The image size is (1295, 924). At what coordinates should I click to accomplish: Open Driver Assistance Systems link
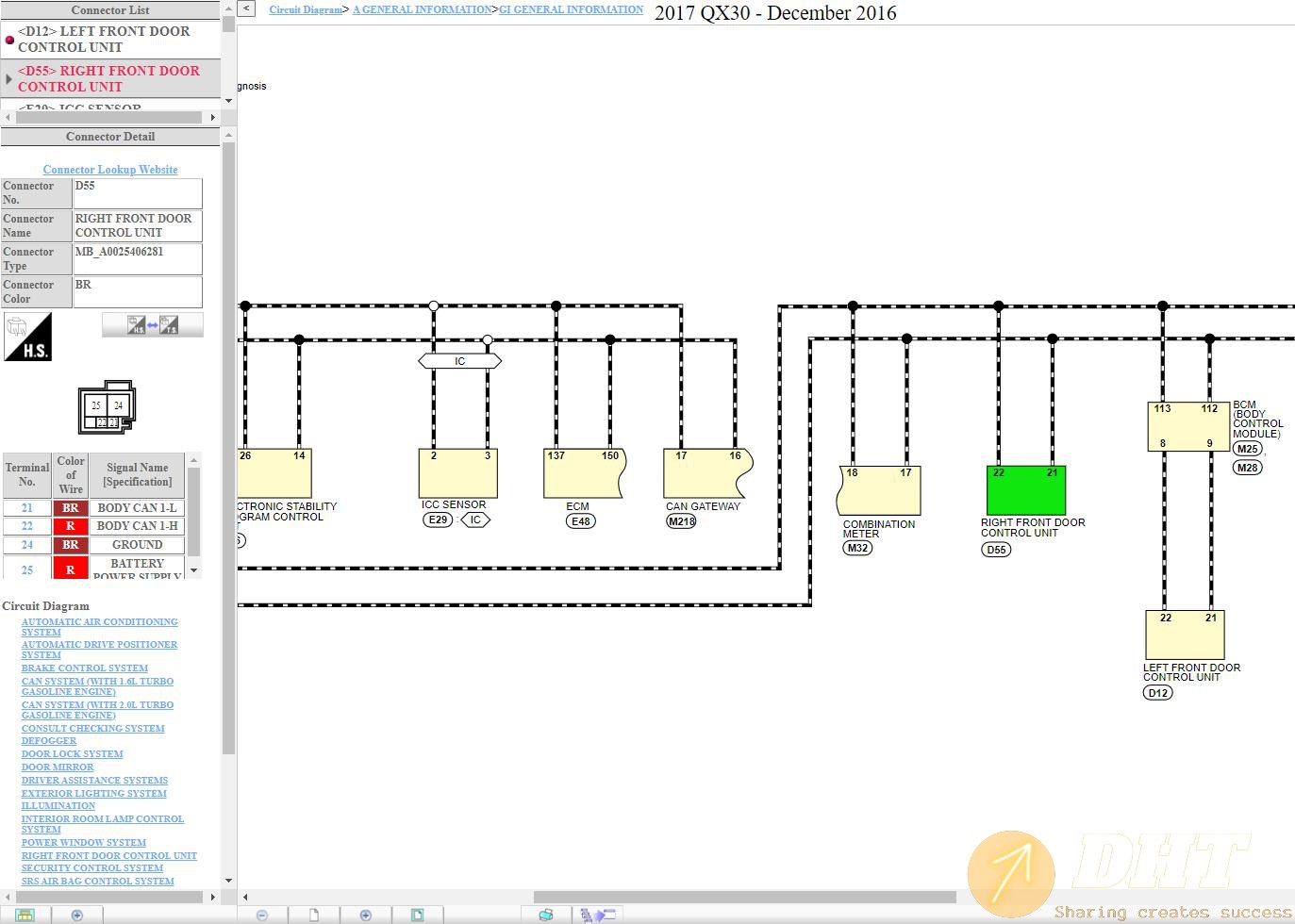click(94, 781)
